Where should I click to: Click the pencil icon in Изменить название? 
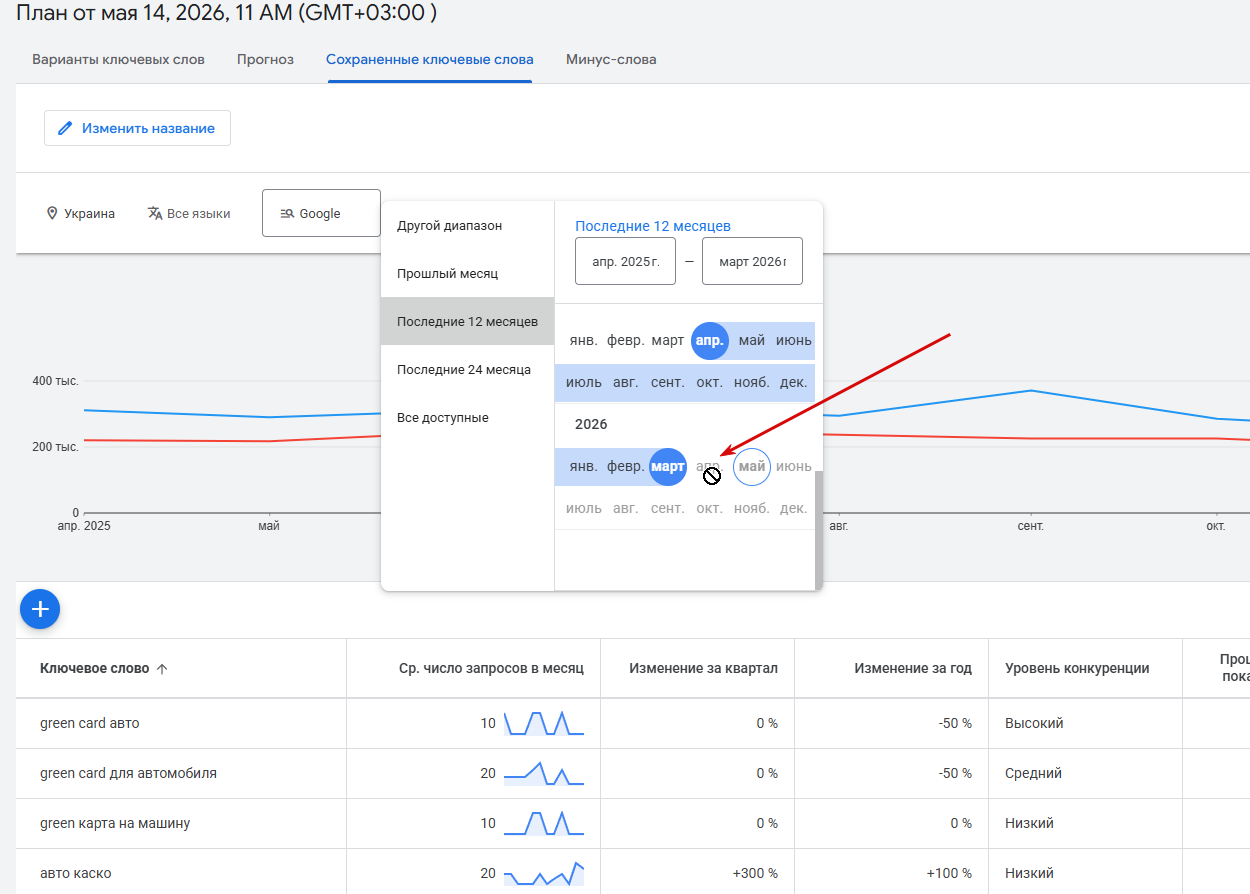click(65, 128)
